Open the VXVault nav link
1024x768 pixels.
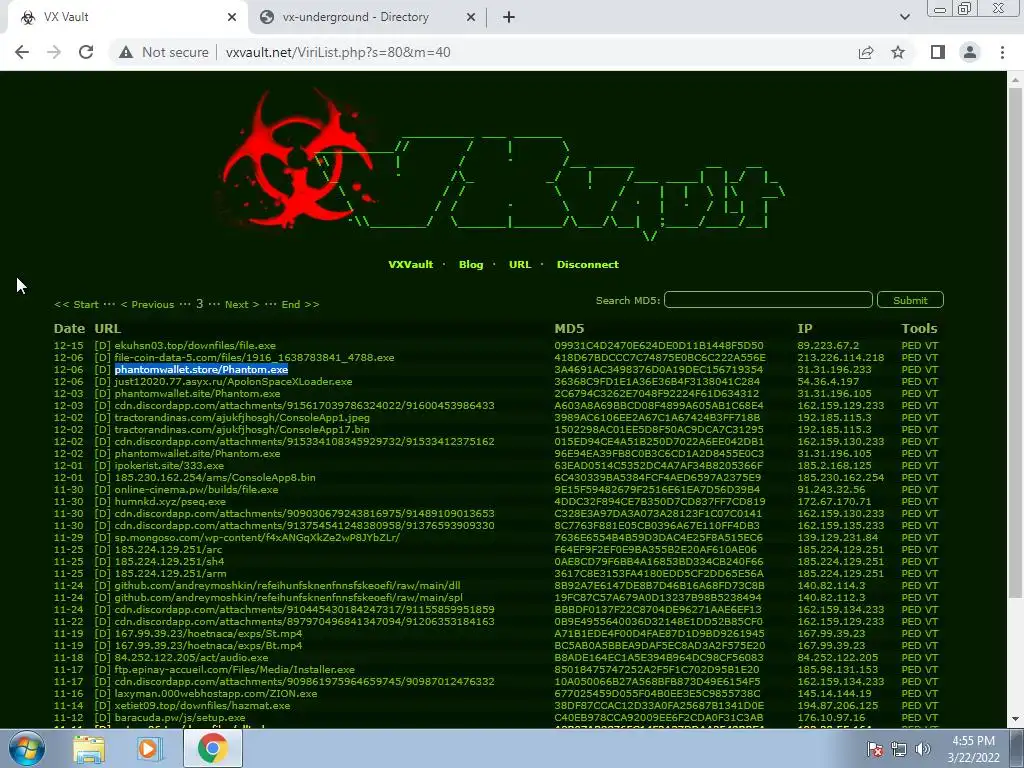410,264
